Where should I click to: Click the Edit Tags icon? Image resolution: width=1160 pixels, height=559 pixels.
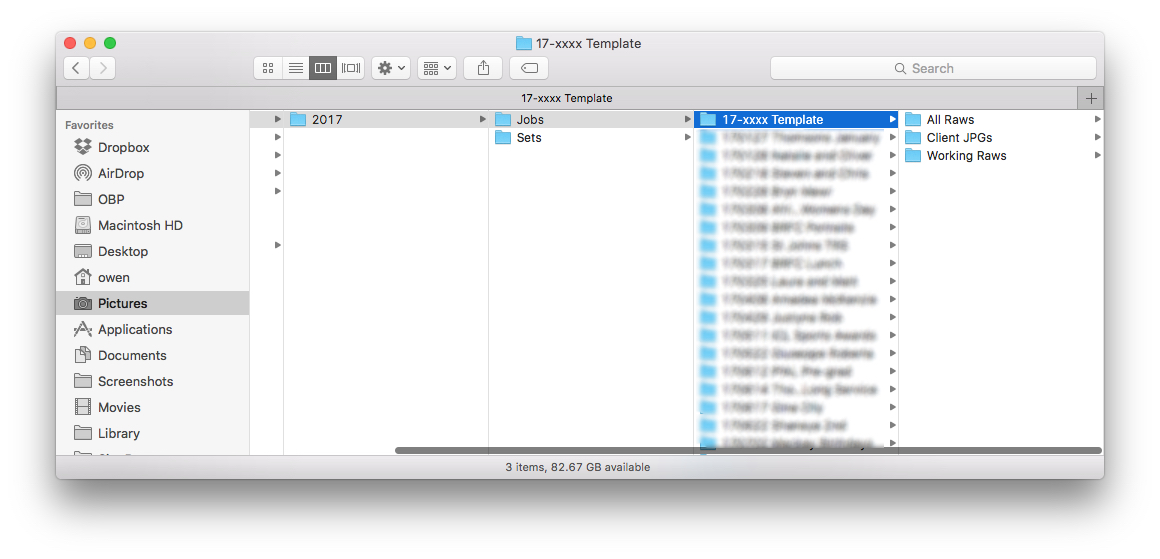529,68
